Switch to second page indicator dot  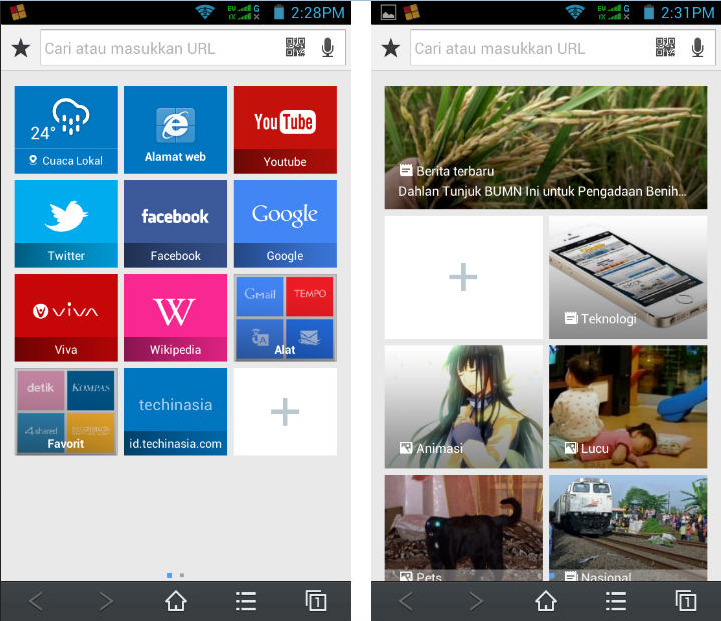[x=182, y=575]
